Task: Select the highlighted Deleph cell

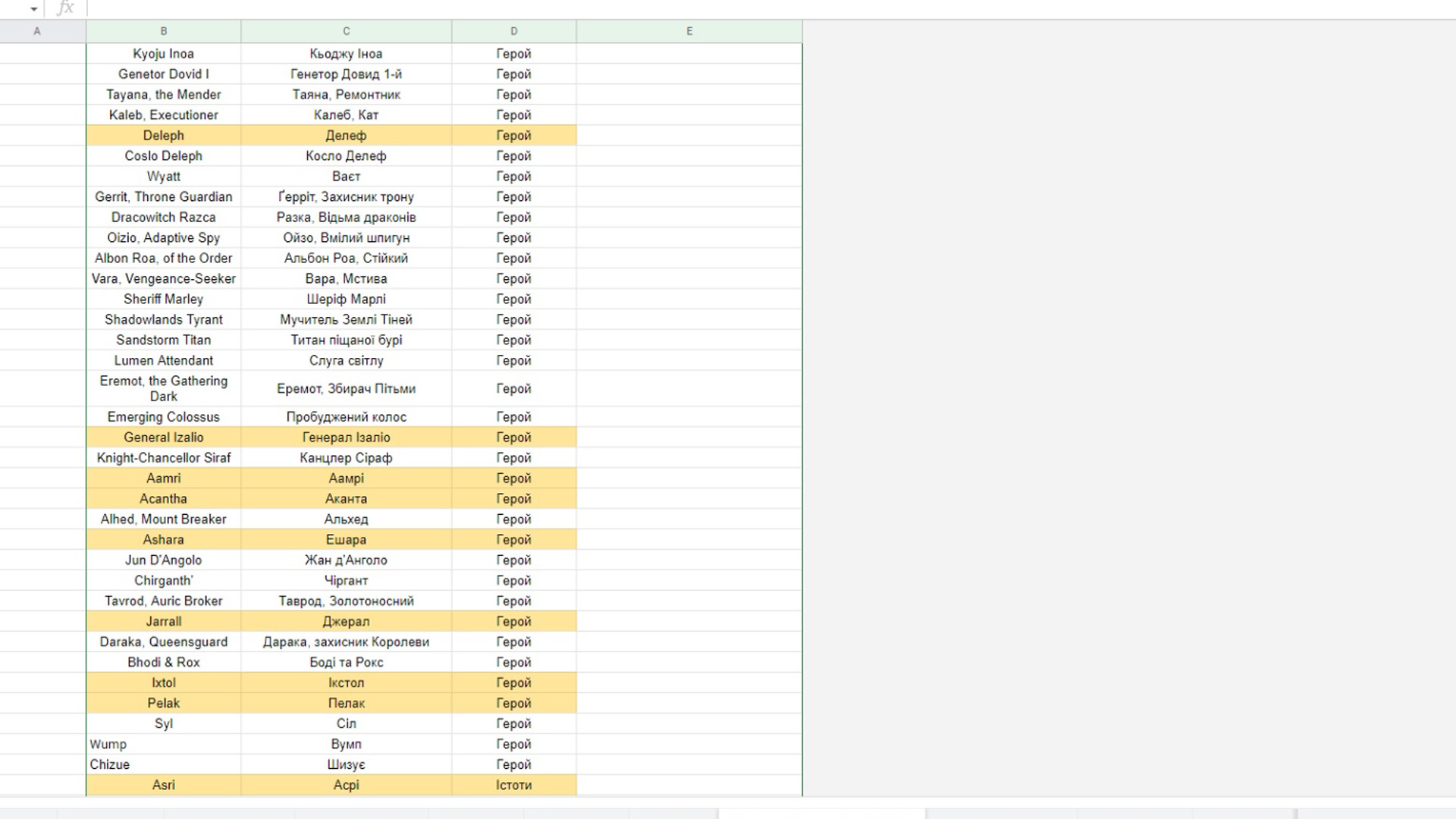Action: (x=163, y=136)
